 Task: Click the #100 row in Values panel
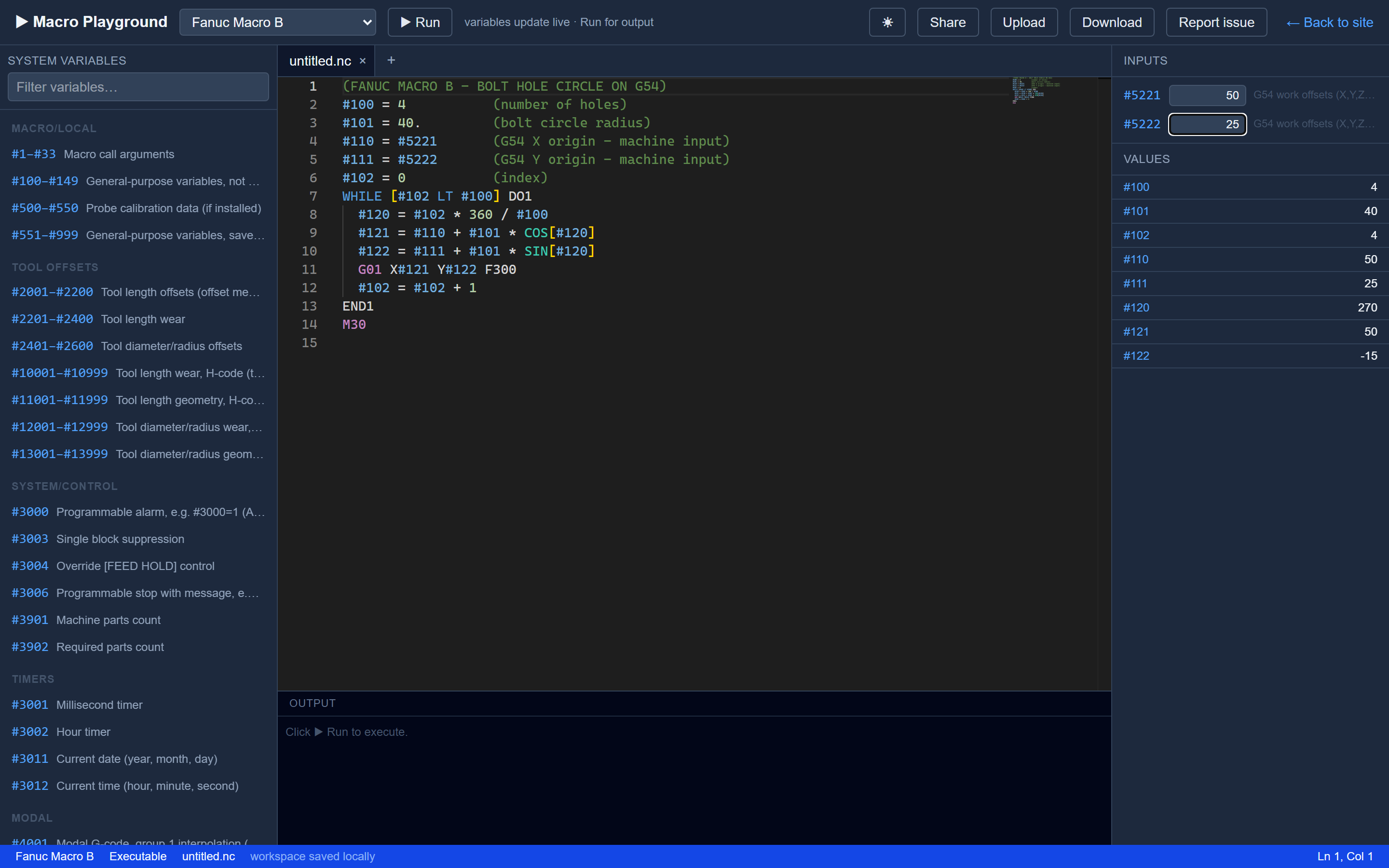point(1250,187)
